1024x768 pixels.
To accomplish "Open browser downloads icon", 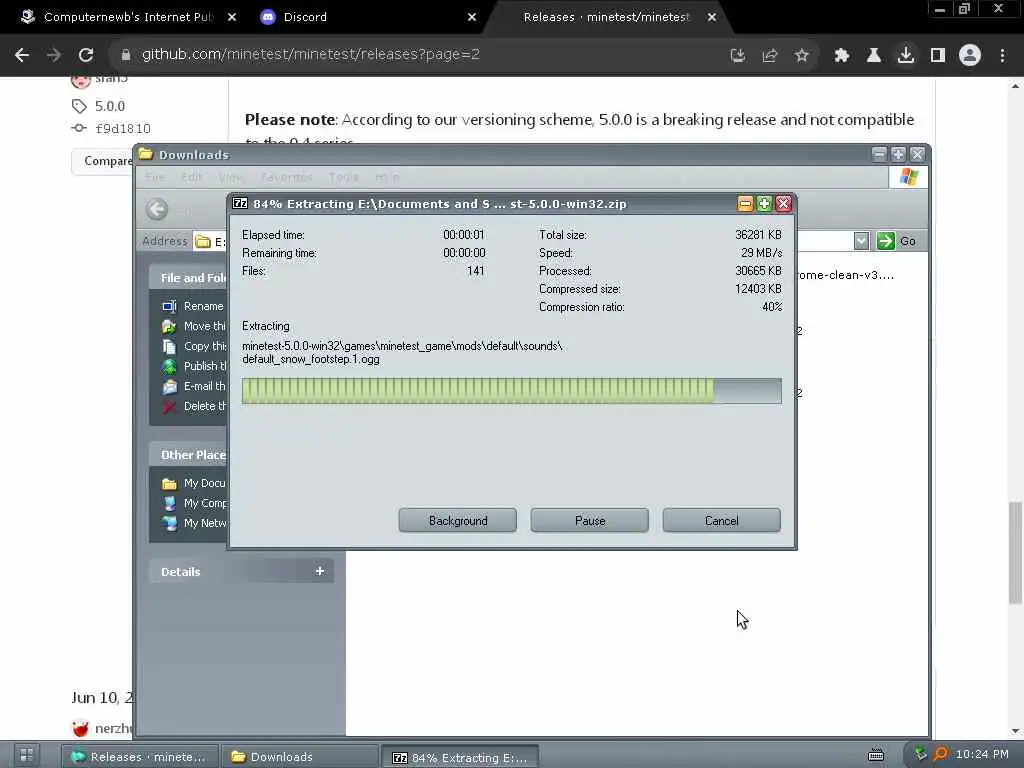I will point(906,56).
